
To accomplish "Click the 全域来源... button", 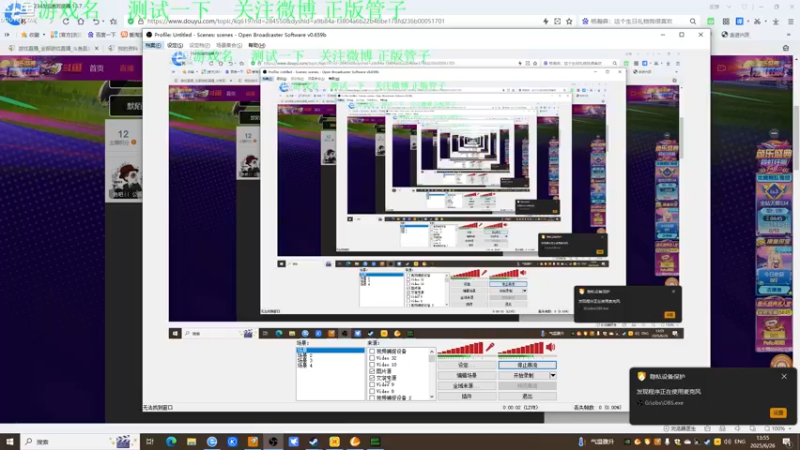I will tap(466, 386).
